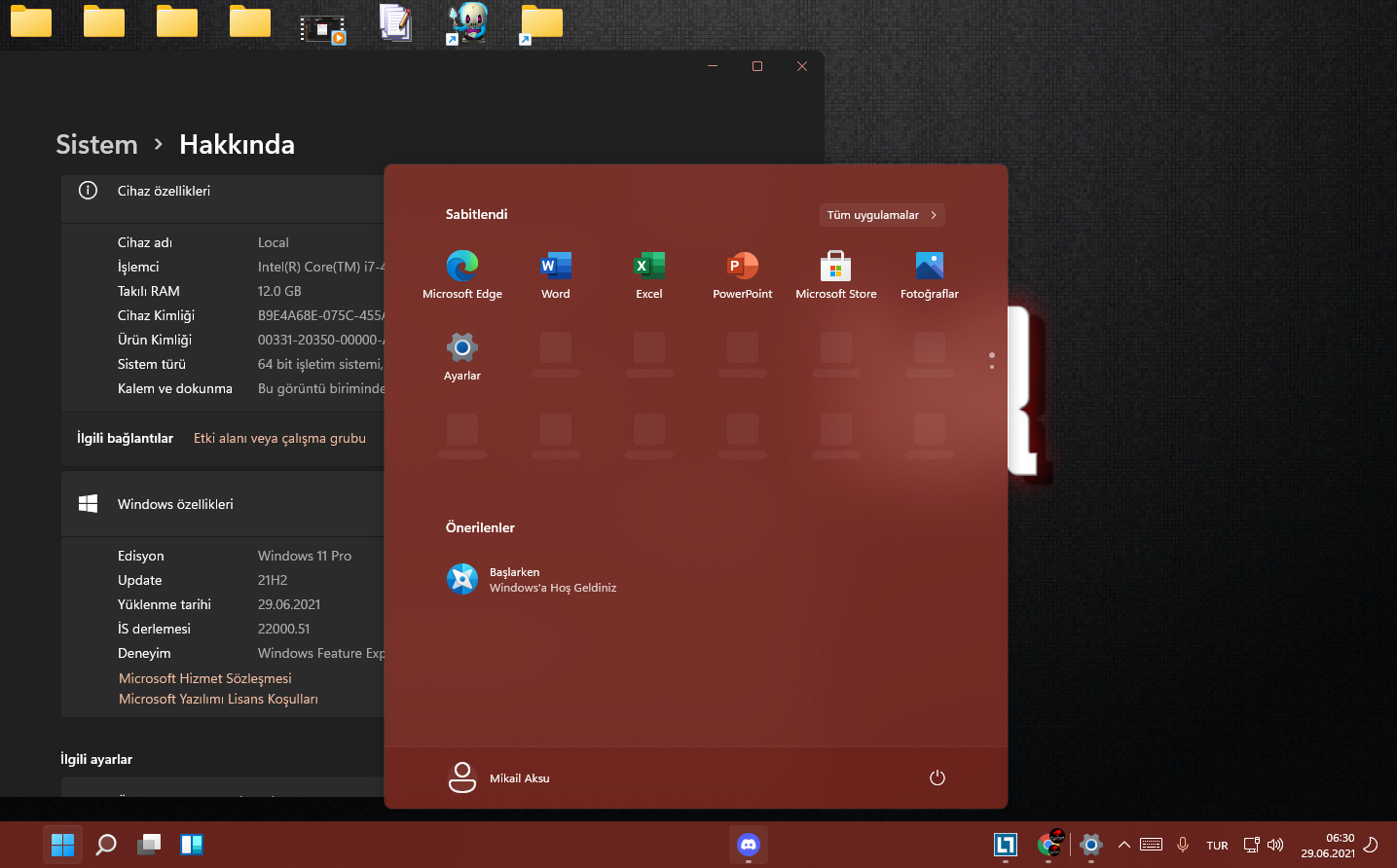
Task: Click the "Sabitlendi" heading in Start menu
Action: (477, 214)
